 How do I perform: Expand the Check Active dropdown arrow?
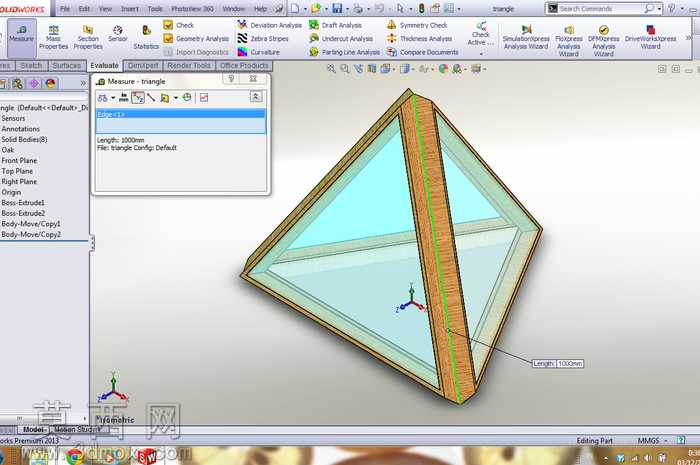481,54
